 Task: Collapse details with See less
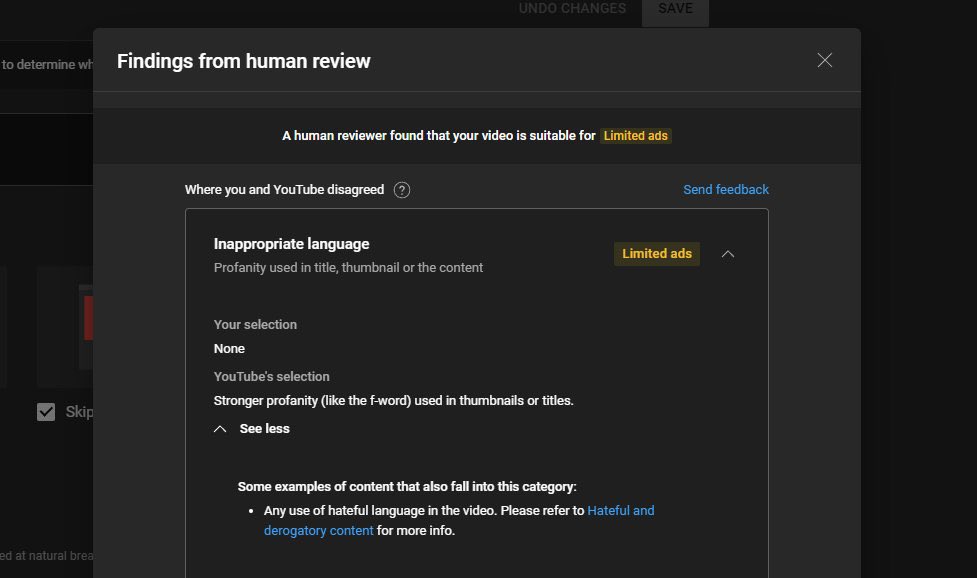(x=252, y=429)
